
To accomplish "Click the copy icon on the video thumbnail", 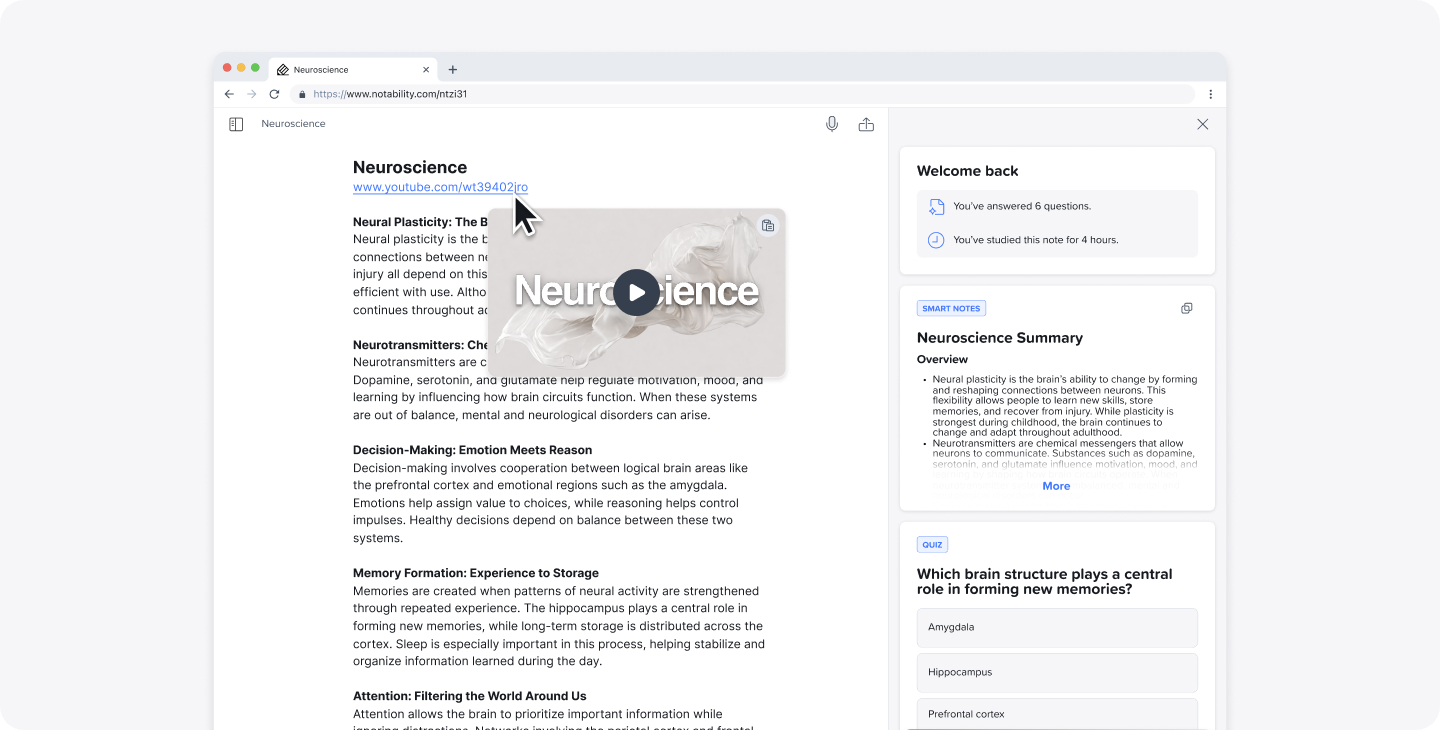I will point(767,225).
